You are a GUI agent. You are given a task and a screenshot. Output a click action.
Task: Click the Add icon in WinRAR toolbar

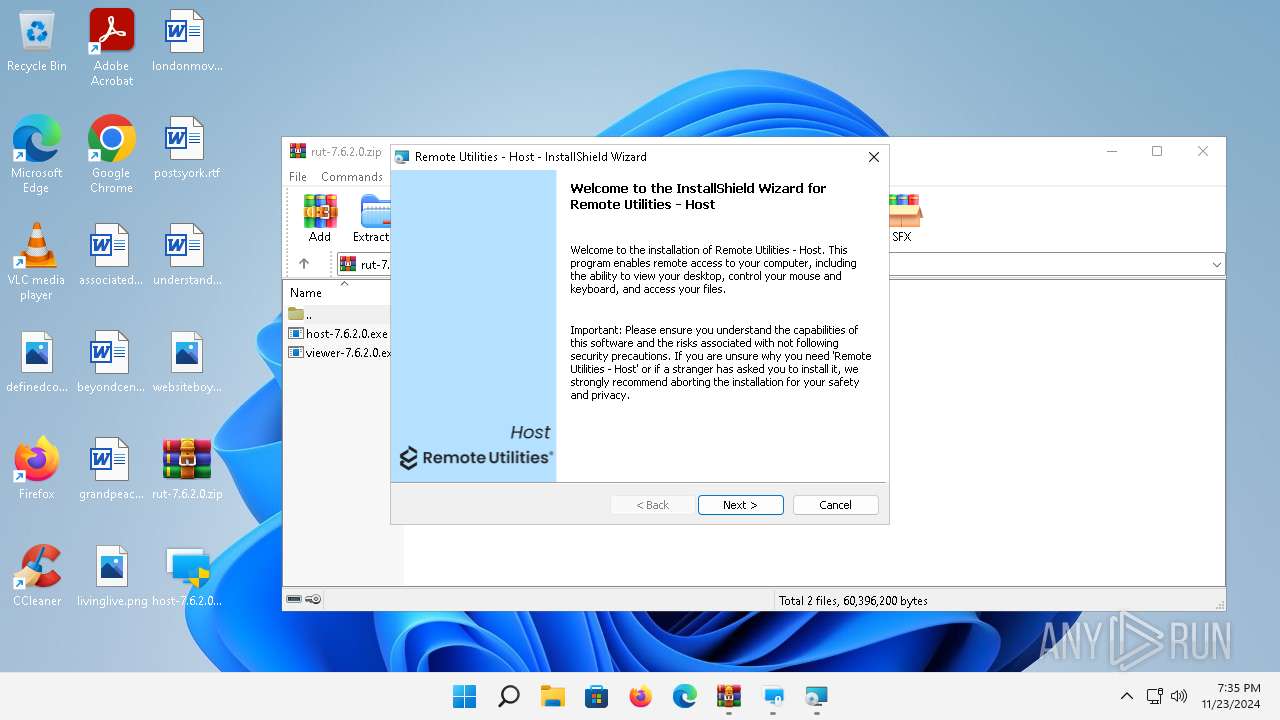(320, 219)
